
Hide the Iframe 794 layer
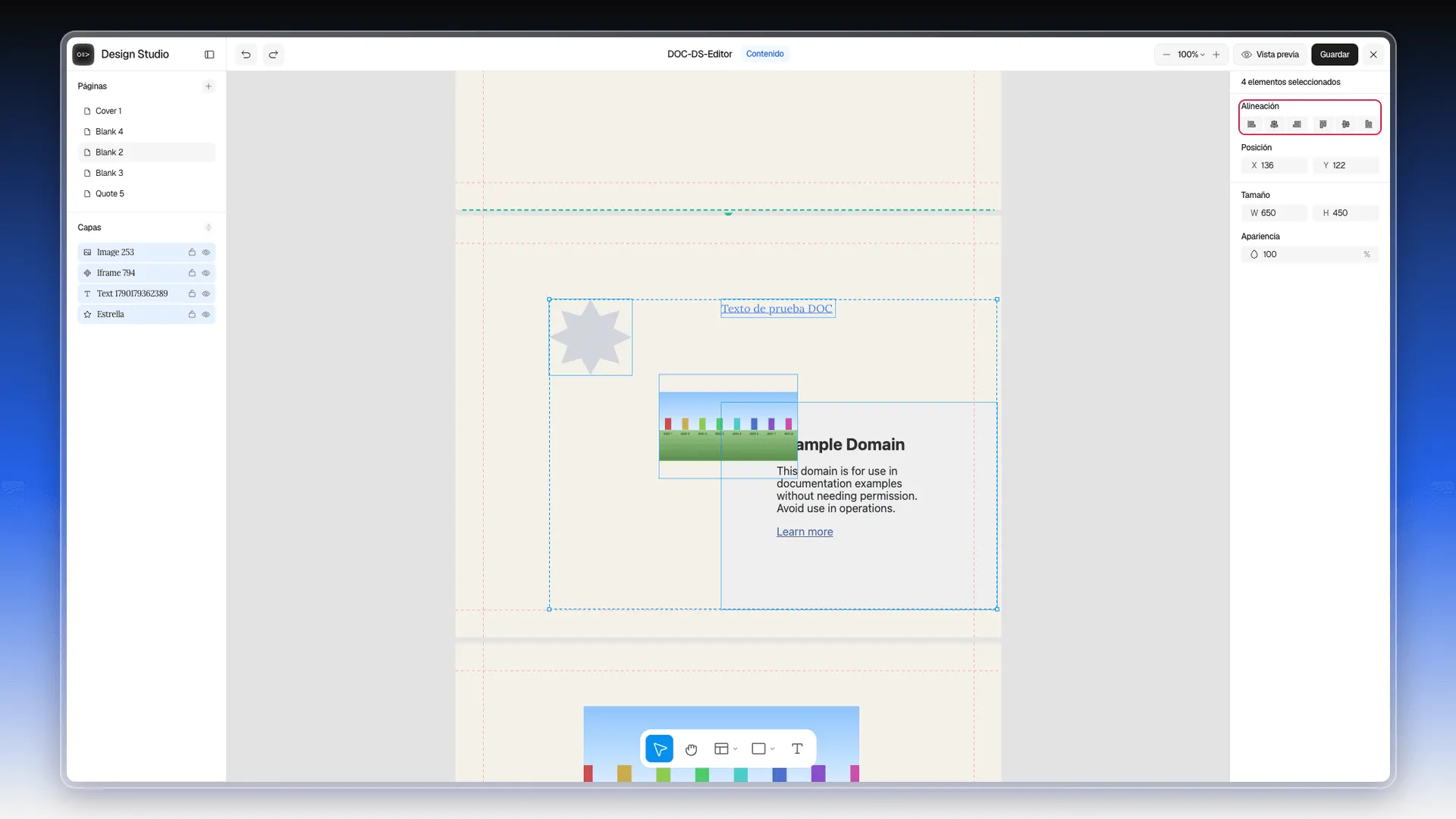pyautogui.click(x=206, y=273)
